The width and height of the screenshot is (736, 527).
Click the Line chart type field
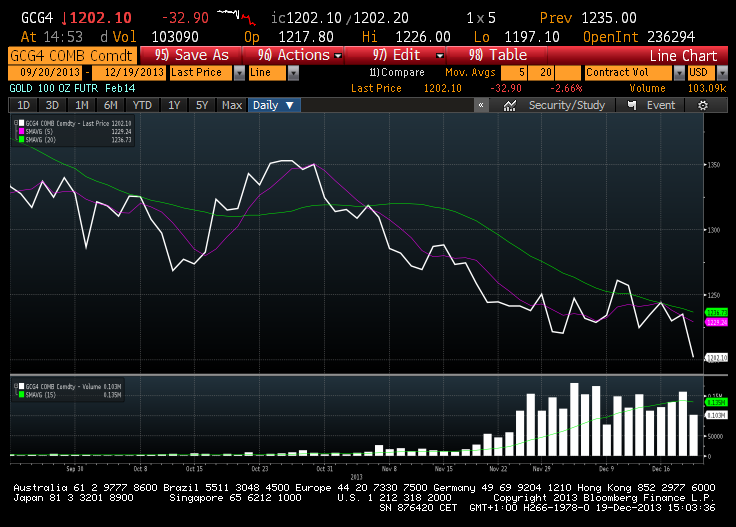point(267,73)
